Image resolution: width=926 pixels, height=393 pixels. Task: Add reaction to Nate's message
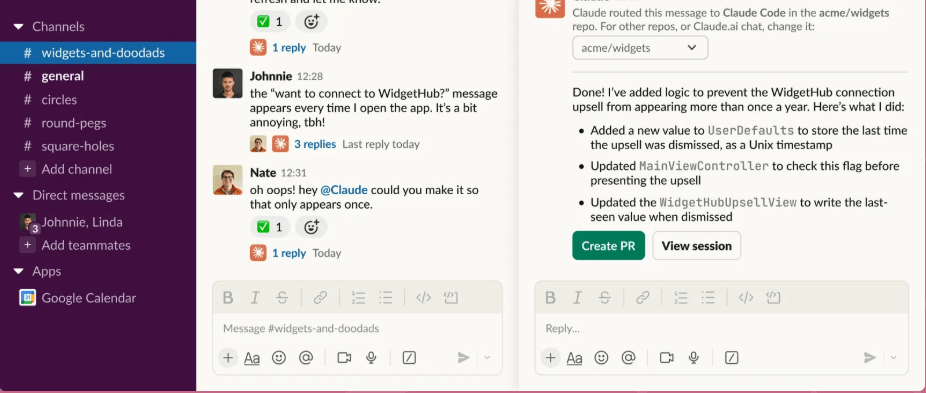point(311,227)
